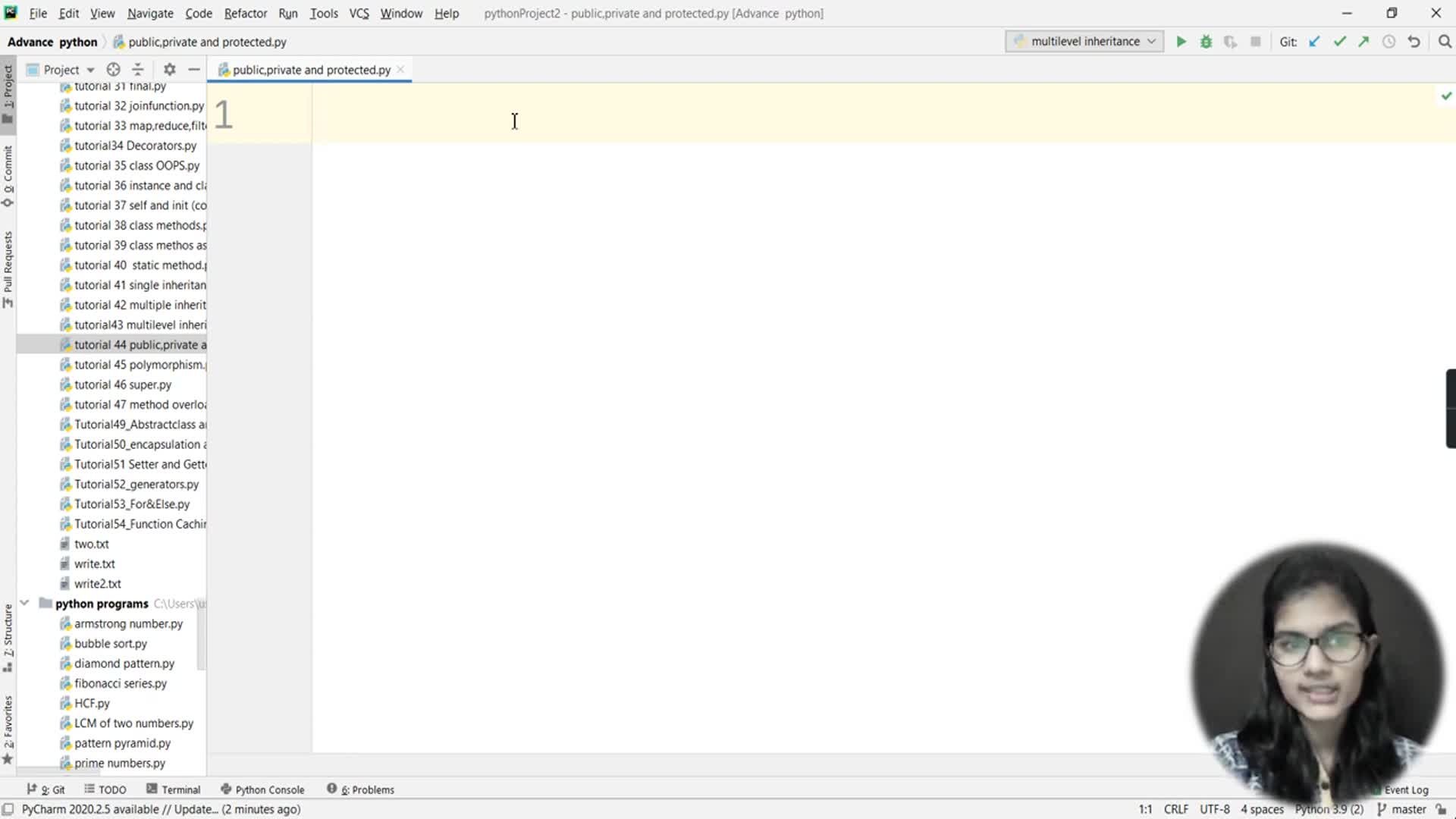Open the Project view dropdown
This screenshot has width=1456, height=819.
pos(61,69)
